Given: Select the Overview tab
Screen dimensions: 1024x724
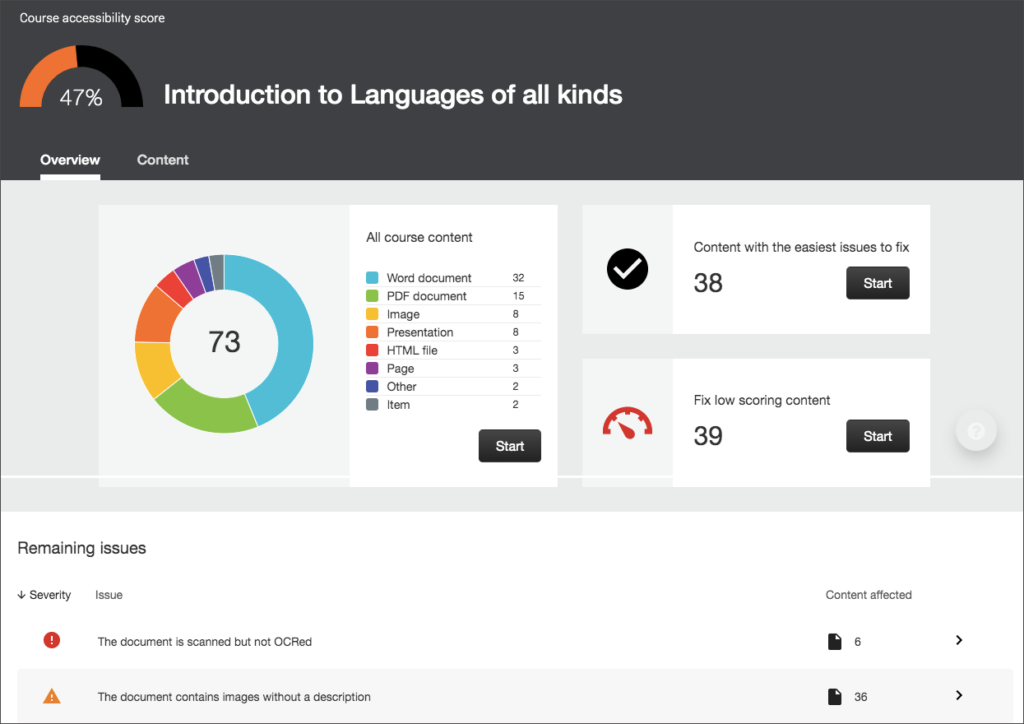Looking at the screenshot, I should coord(69,160).
